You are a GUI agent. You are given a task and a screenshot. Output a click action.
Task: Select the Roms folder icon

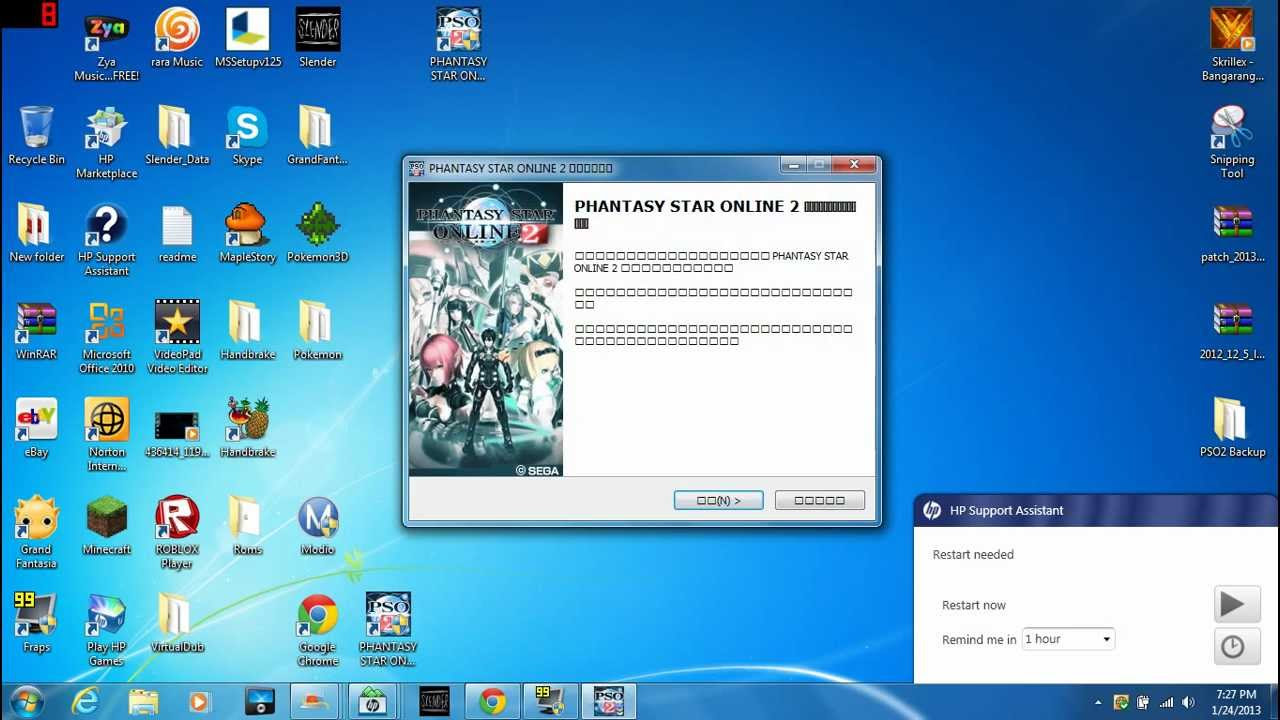coord(247,526)
